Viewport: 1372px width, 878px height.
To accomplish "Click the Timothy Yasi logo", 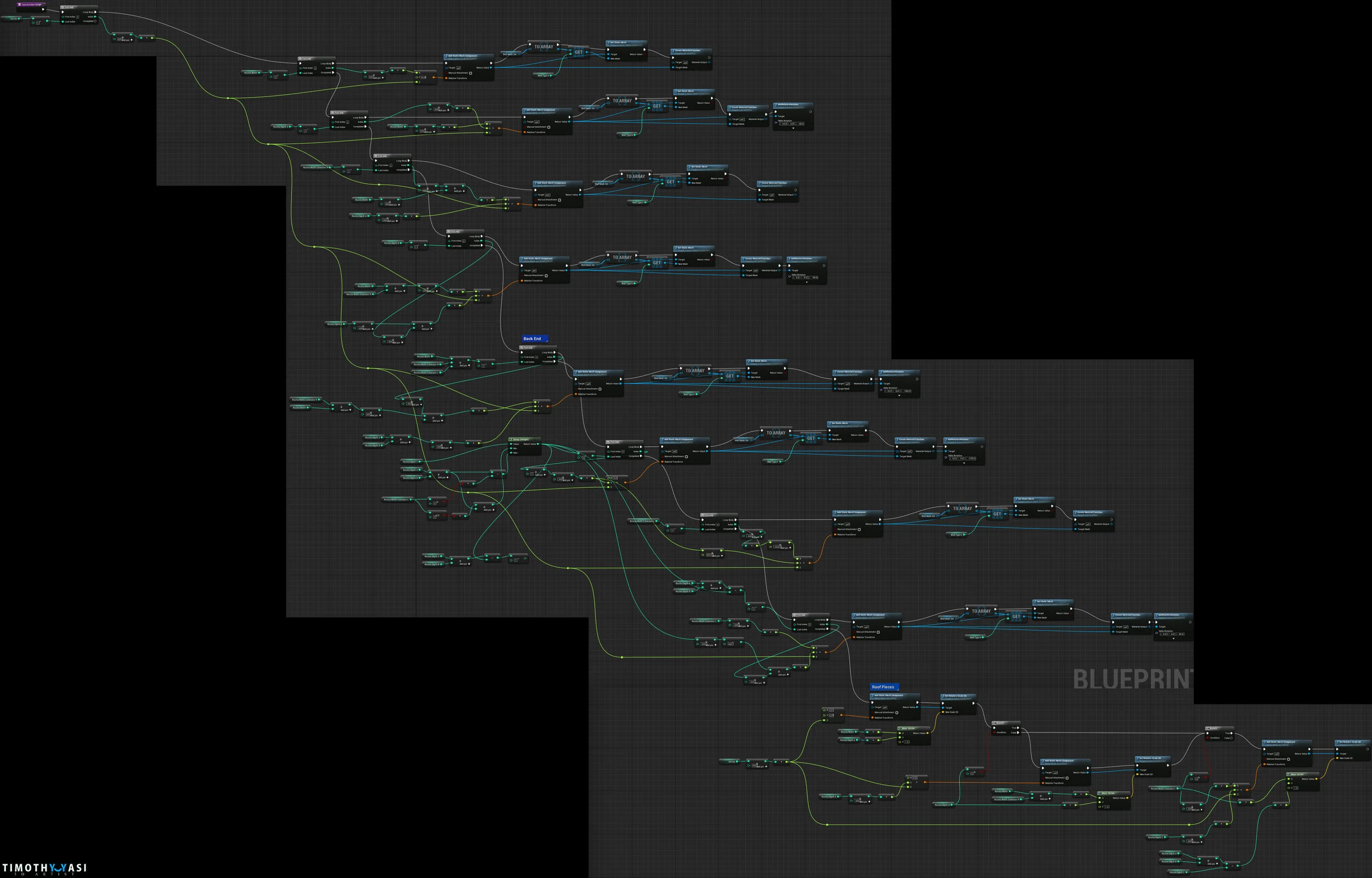I will coord(44,869).
